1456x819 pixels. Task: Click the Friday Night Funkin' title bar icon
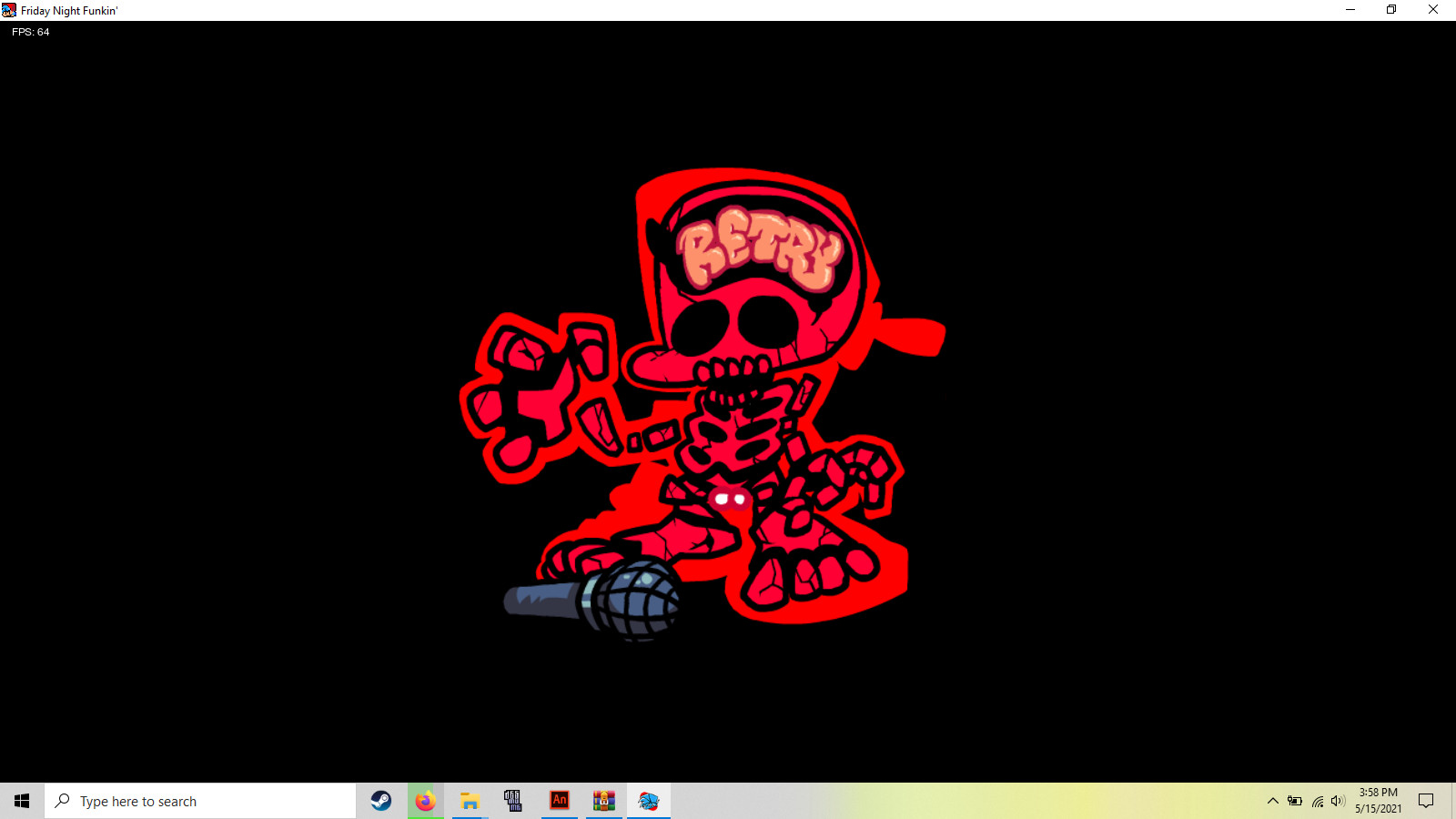coord(9,10)
